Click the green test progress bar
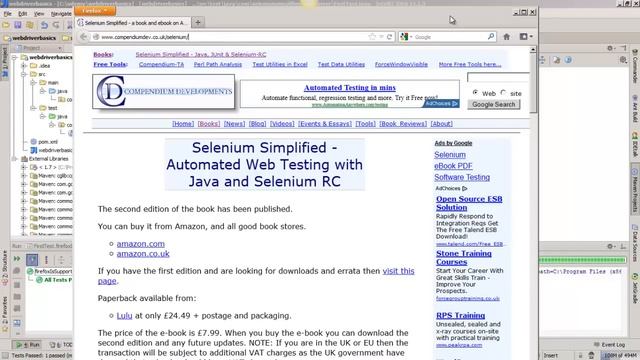The width and height of the screenshot is (640, 360). coord(582,260)
